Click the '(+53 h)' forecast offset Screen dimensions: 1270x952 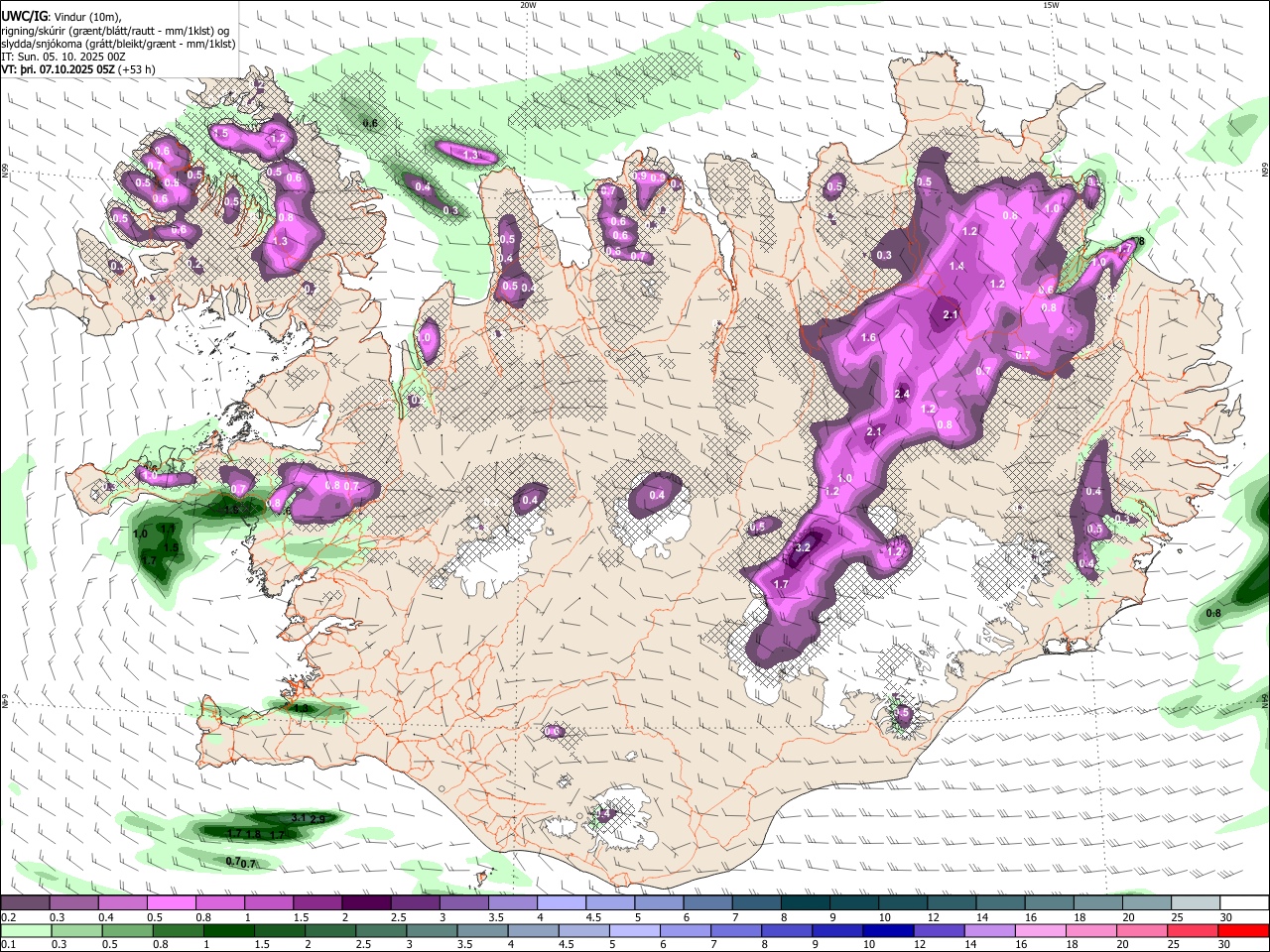click(x=137, y=69)
